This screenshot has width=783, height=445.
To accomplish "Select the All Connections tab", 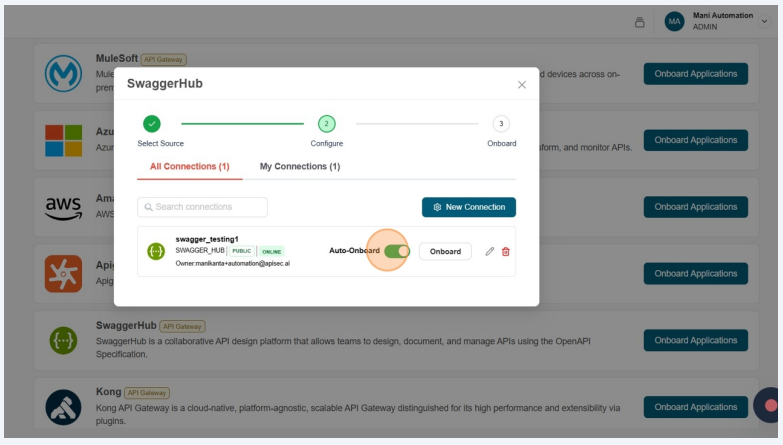I will coord(189,166).
